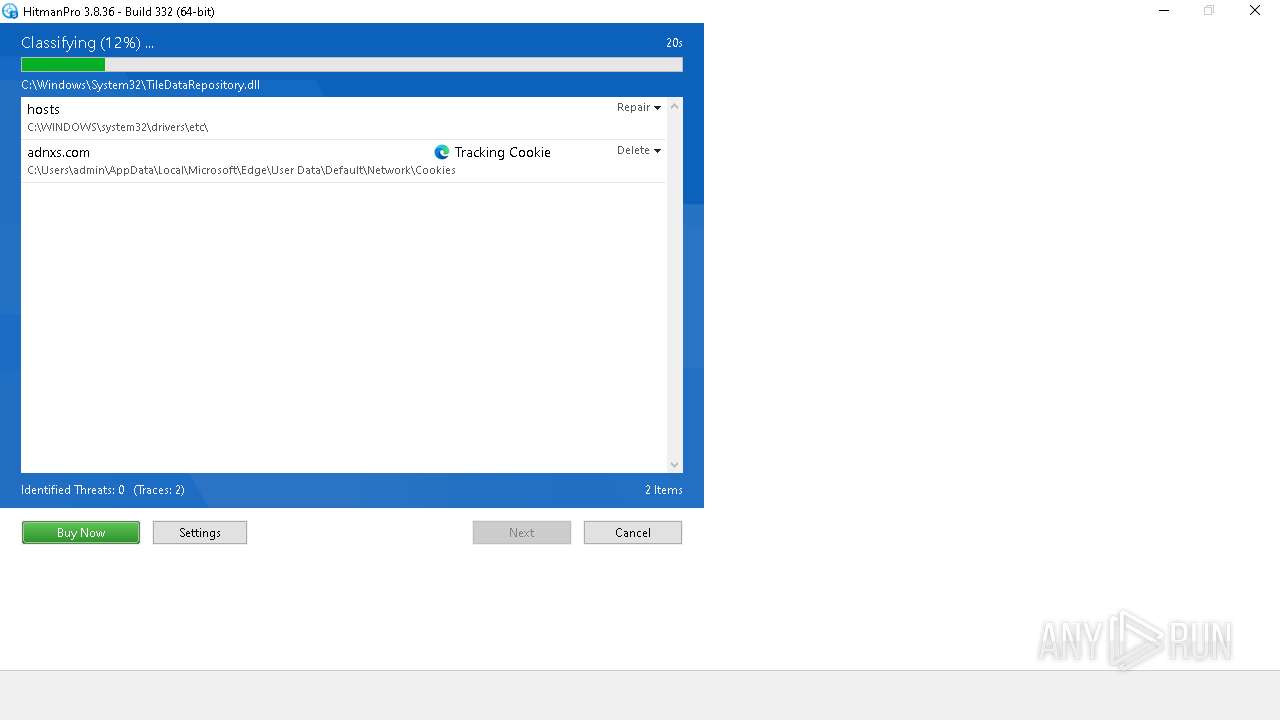
Task: Click the TileDataRepository.dll scanning path text
Action: pyautogui.click(x=140, y=85)
